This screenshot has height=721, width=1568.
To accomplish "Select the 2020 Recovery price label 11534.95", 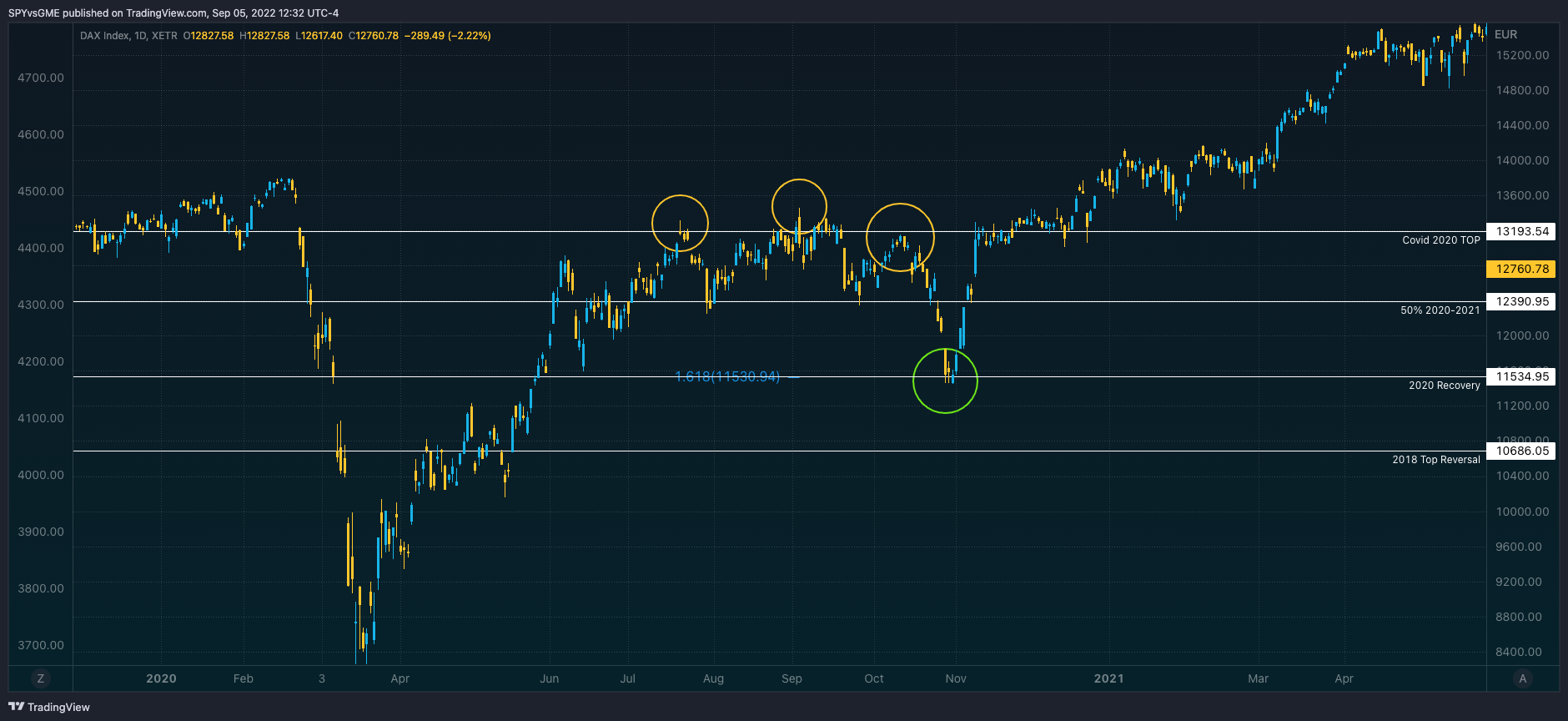I will click(x=1522, y=376).
